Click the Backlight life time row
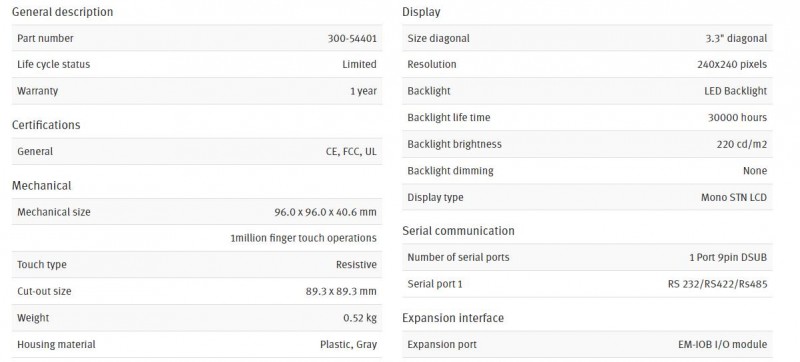The width and height of the screenshot is (800, 362). click(587, 117)
